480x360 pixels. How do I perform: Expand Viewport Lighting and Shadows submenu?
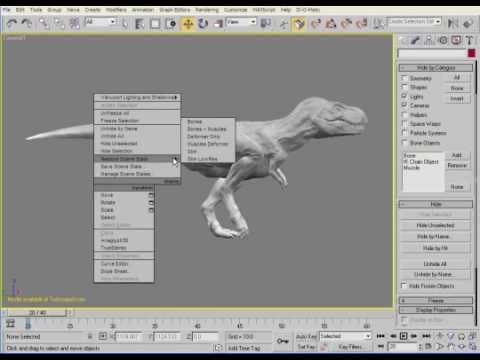(x=137, y=97)
